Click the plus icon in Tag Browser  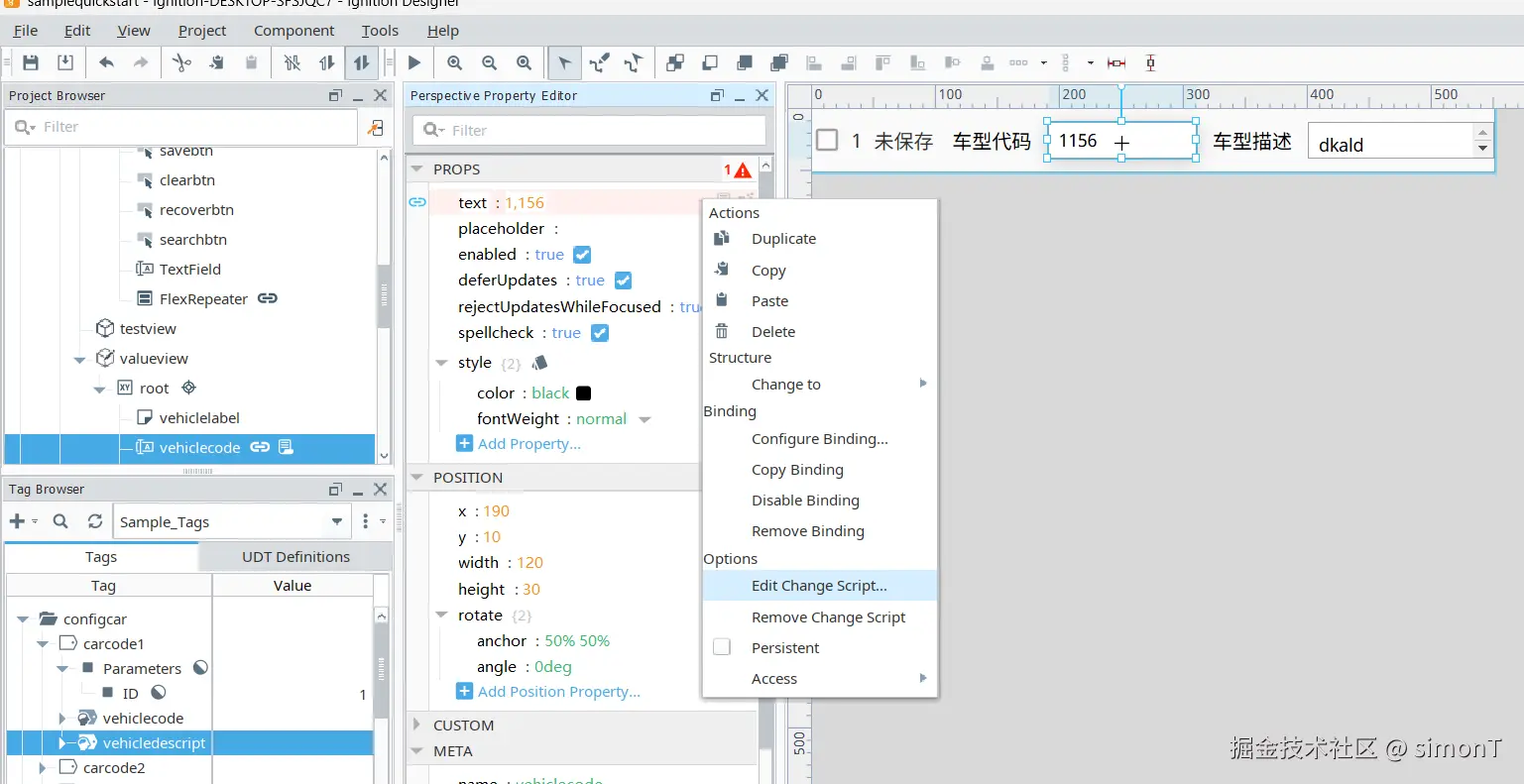tap(17, 521)
